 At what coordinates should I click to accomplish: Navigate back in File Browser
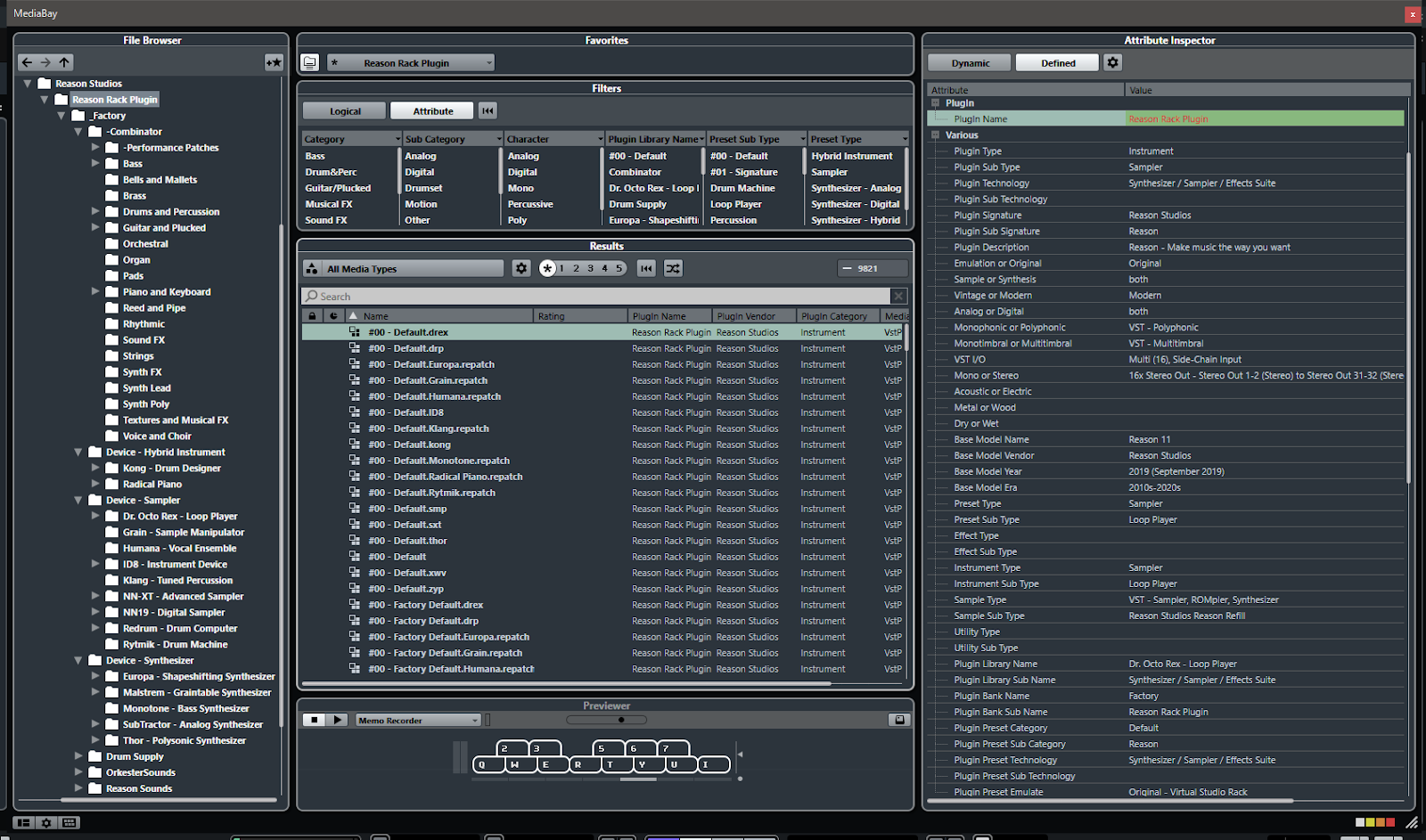27,62
